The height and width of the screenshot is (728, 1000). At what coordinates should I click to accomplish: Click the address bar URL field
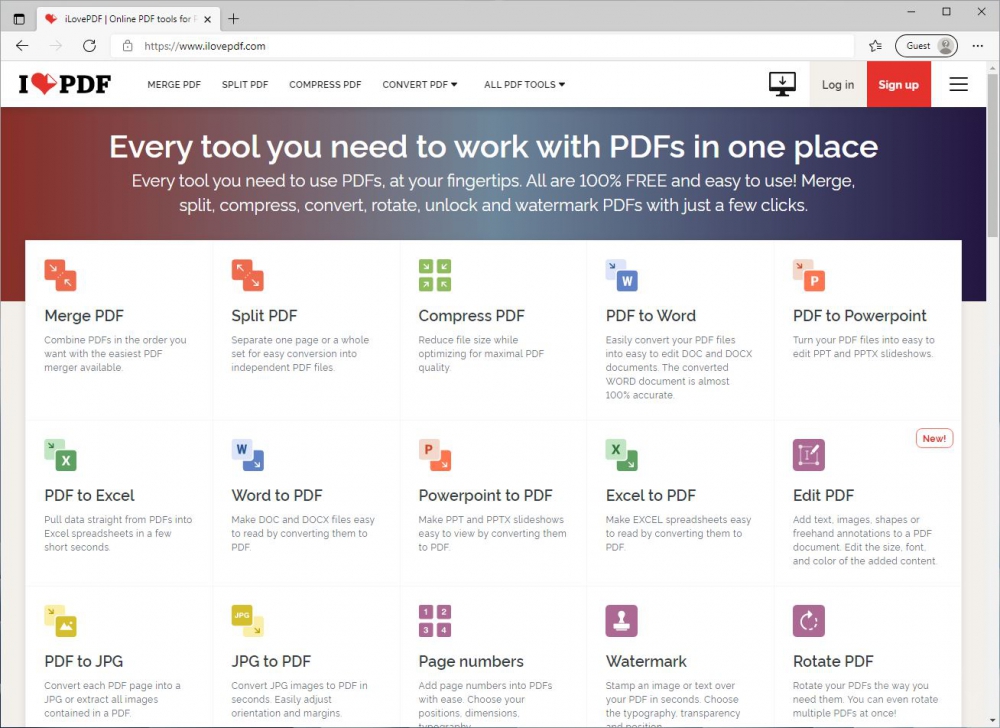pos(482,46)
